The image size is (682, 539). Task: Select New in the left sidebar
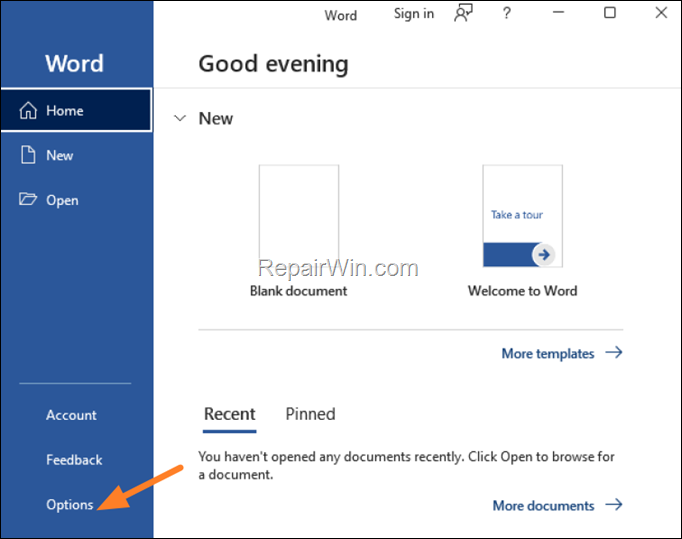(x=77, y=155)
